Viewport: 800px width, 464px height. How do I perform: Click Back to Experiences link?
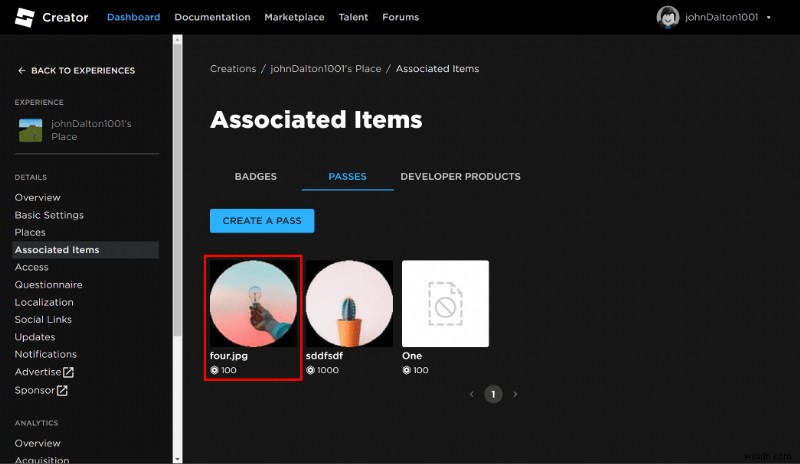(83, 70)
